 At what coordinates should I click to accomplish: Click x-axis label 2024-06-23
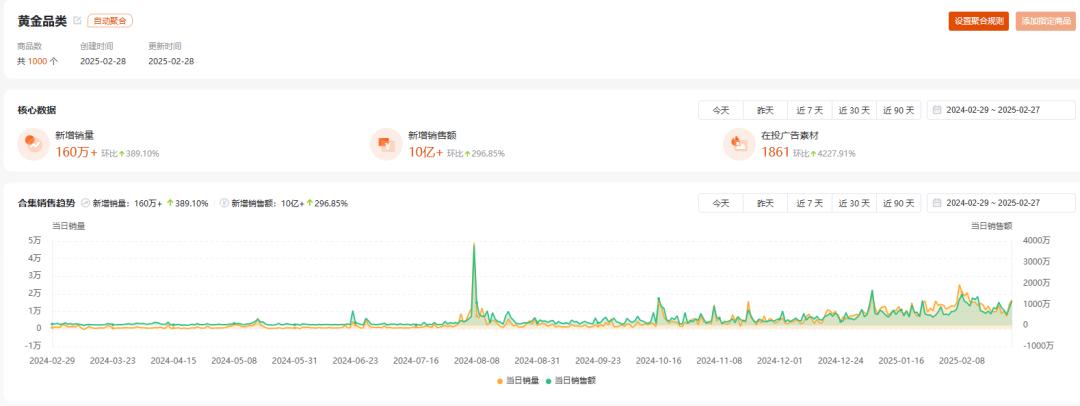click(x=355, y=360)
